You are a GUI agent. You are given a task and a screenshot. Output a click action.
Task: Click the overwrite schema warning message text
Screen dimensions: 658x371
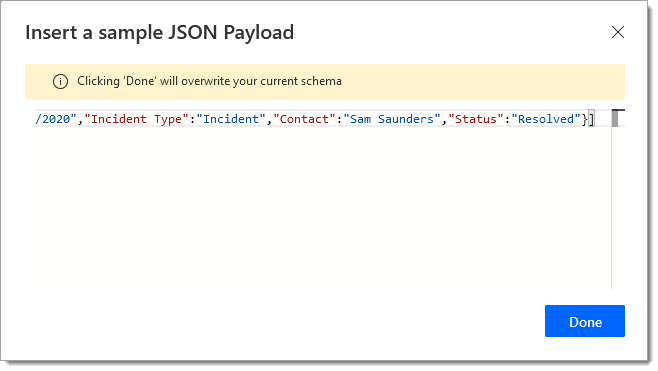coord(209,81)
